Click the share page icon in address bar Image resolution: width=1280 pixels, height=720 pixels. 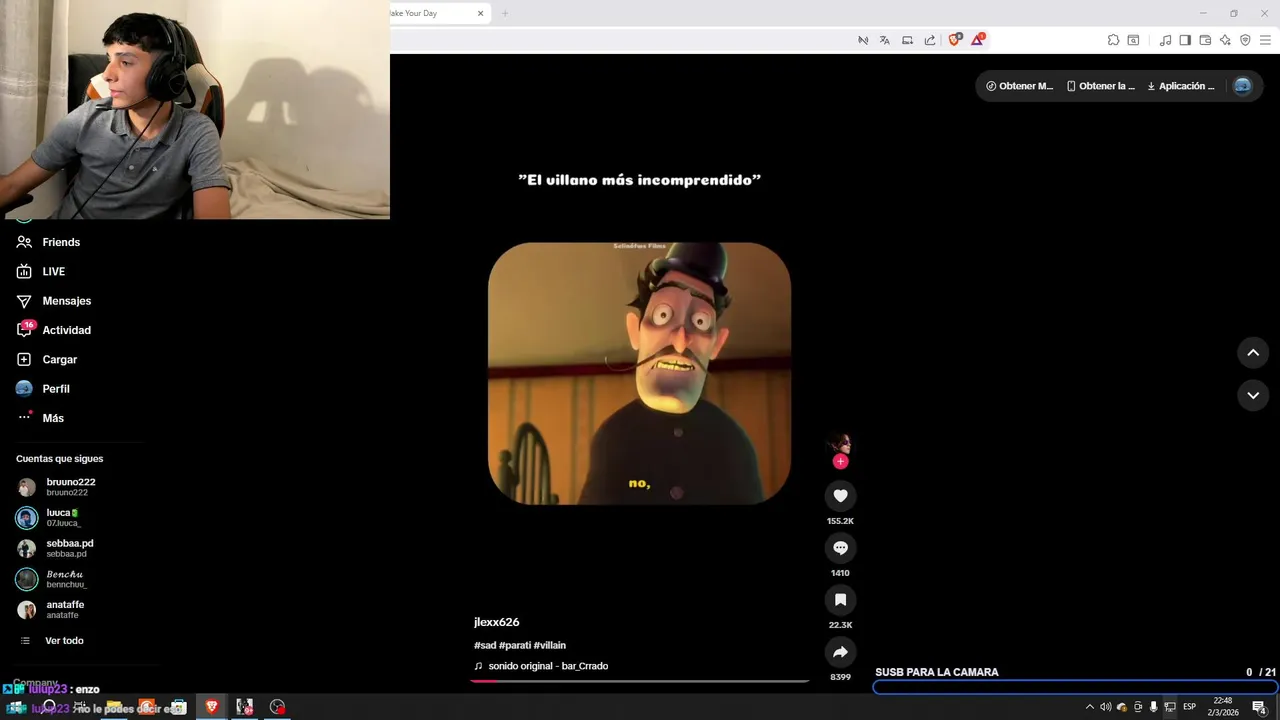pyautogui.click(x=929, y=40)
